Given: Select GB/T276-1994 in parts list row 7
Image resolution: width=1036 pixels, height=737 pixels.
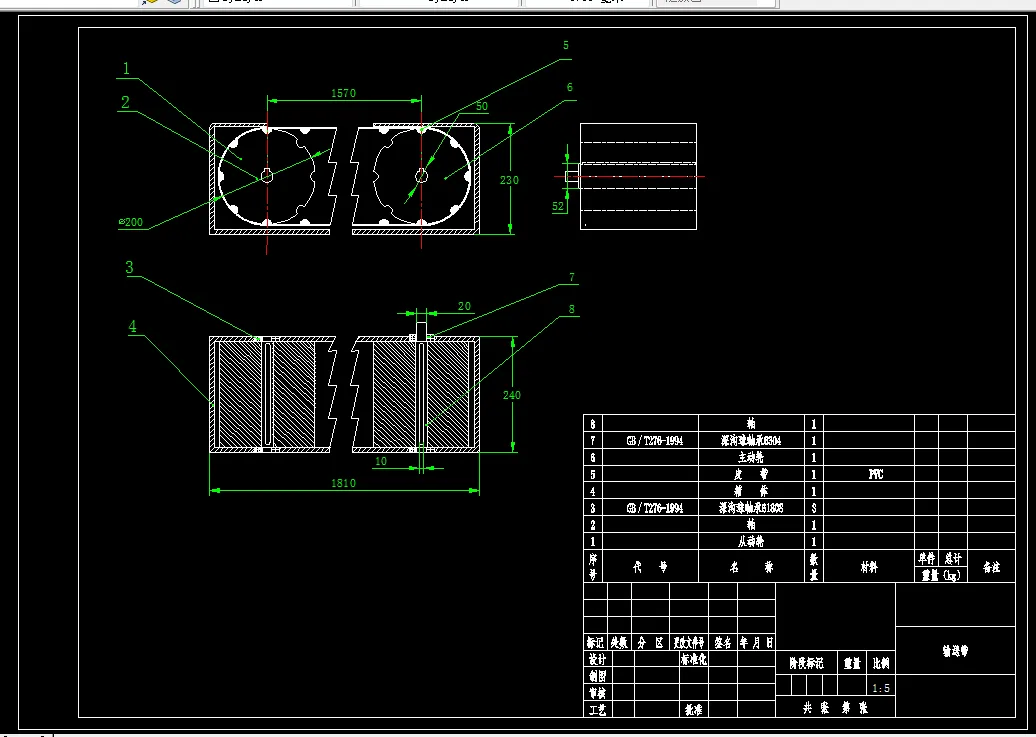Looking at the screenshot, I should [x=655, y=440].
